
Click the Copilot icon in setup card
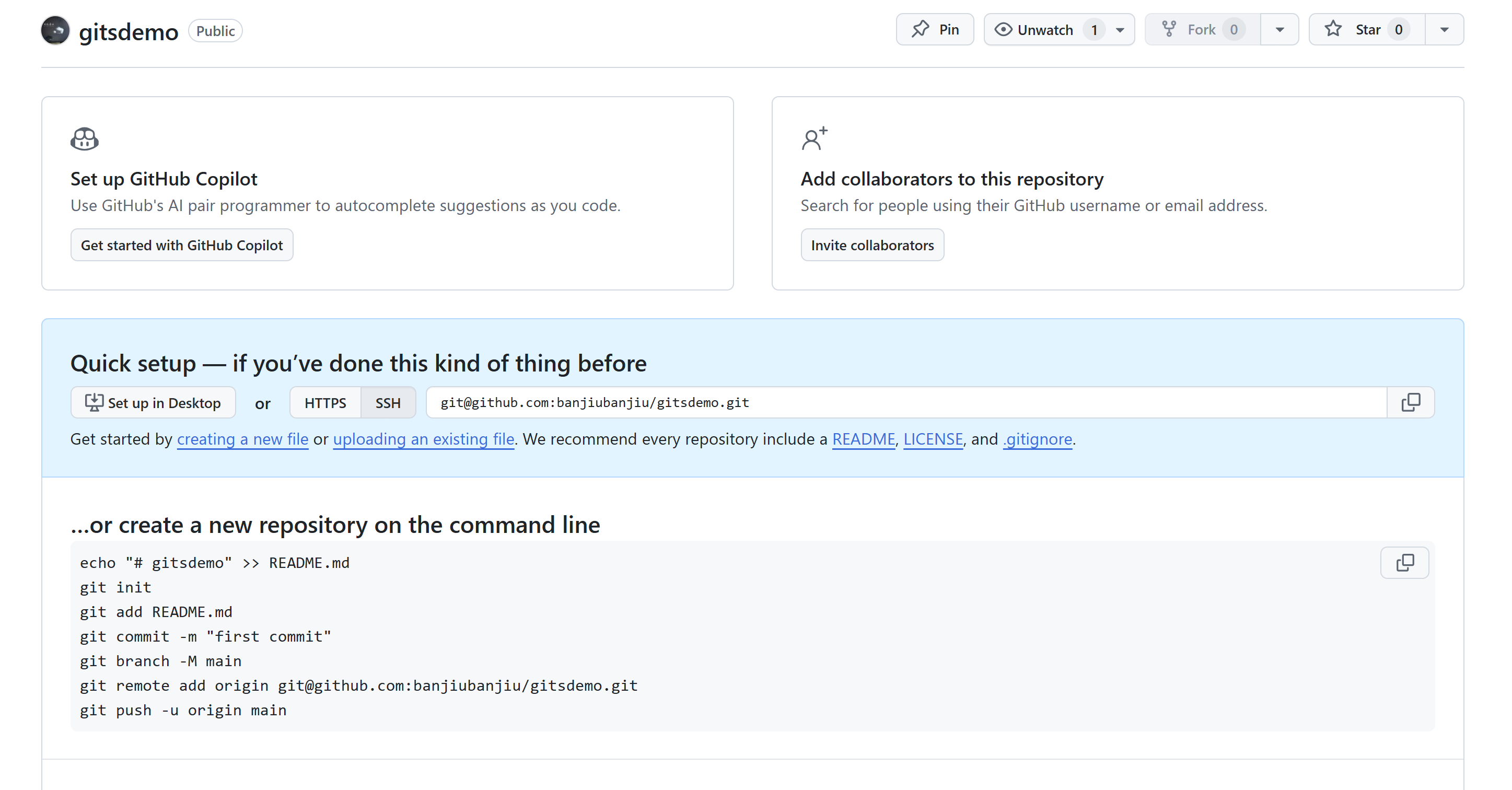(85, 139)
